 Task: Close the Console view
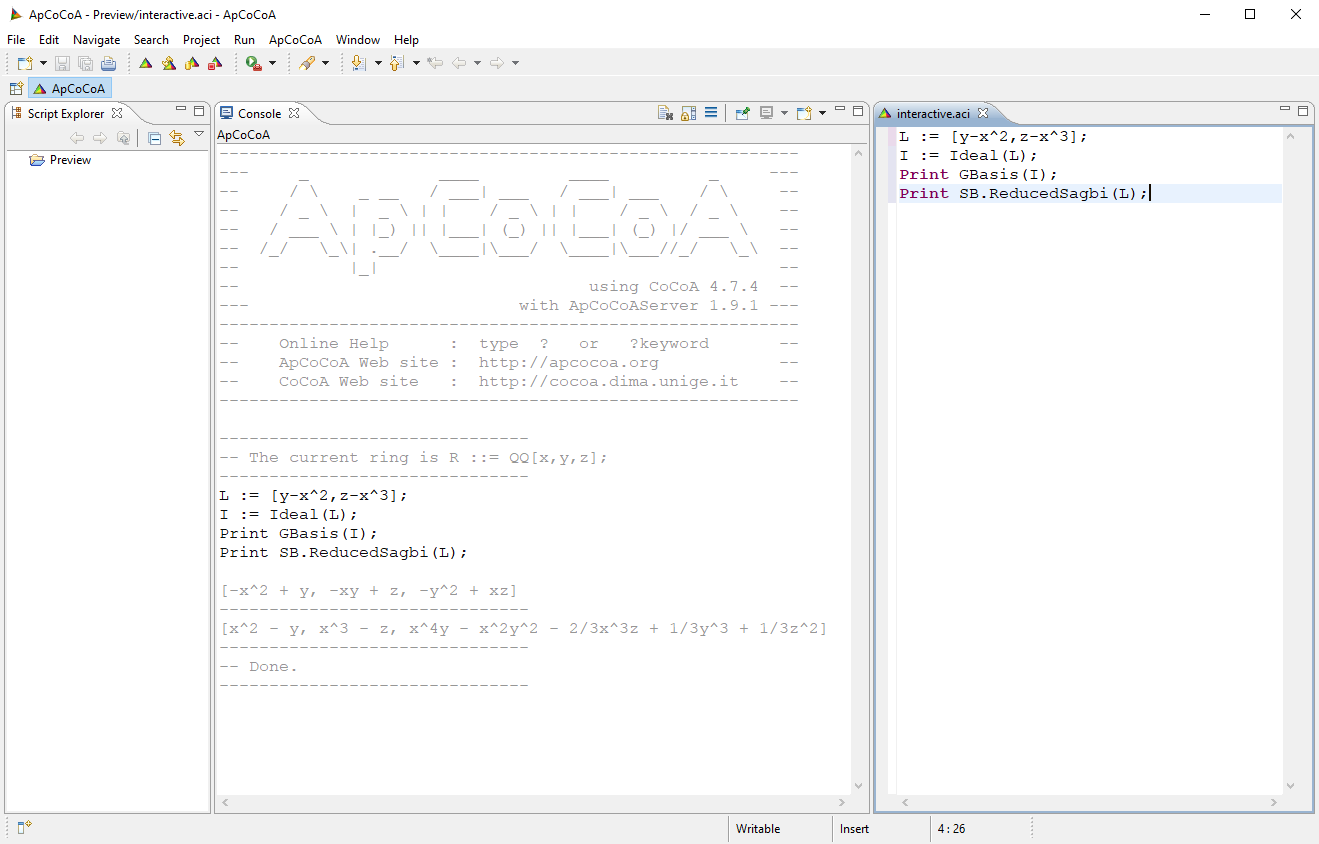[294, 113]
